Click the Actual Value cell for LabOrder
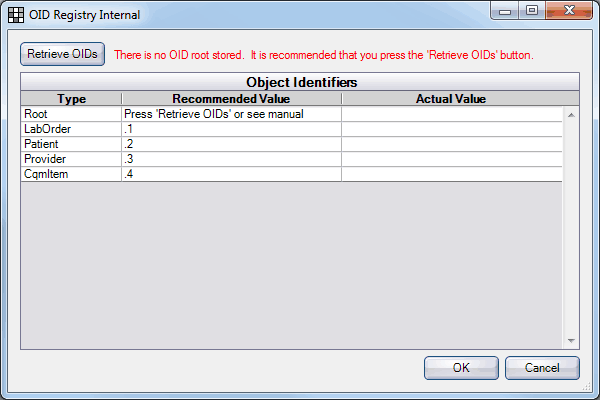Image resolution: width=600 pixels, height=400 pixels. pyautogui.click(x=453, y=129)
